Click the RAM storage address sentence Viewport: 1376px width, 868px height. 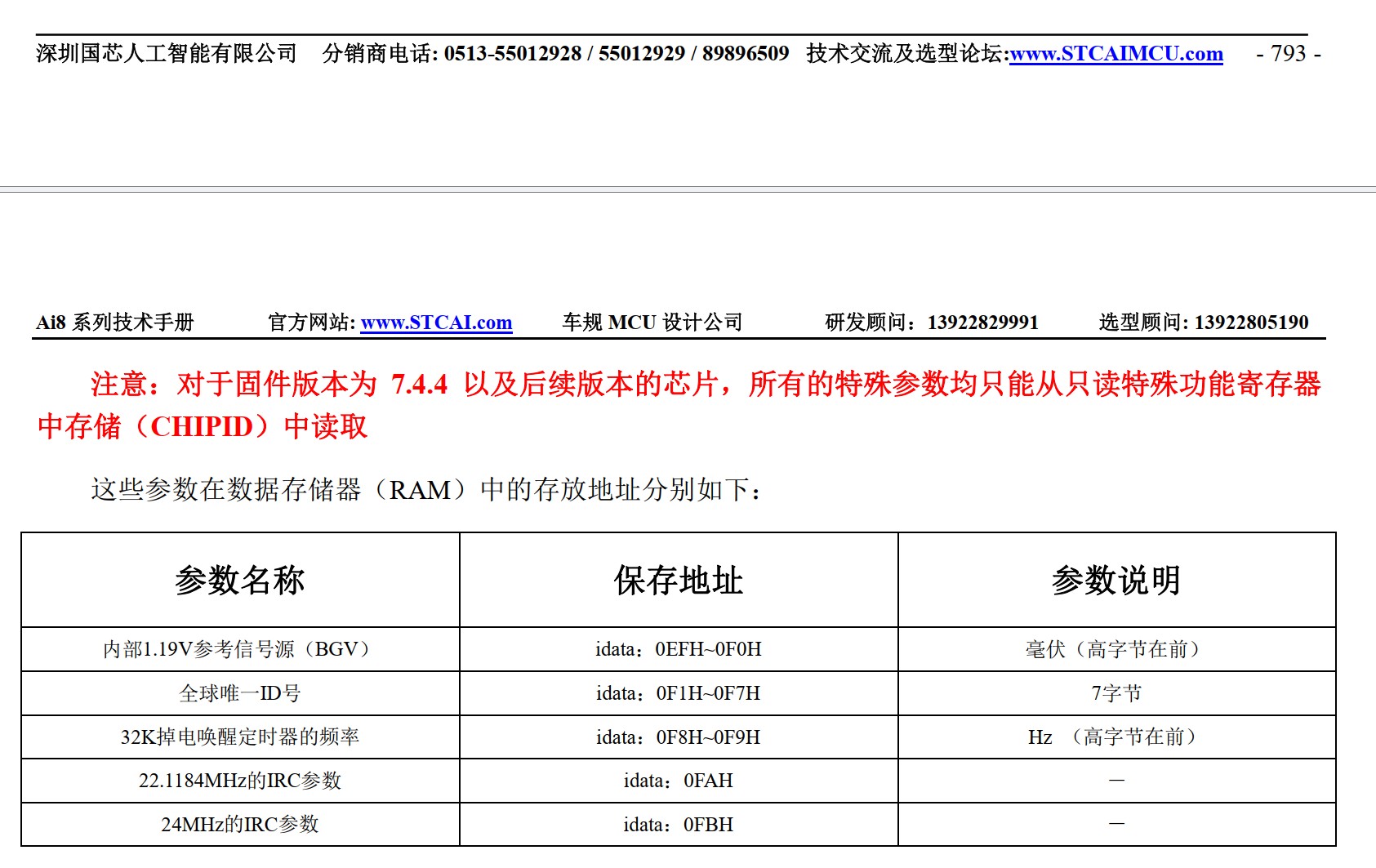coord(427,490)
